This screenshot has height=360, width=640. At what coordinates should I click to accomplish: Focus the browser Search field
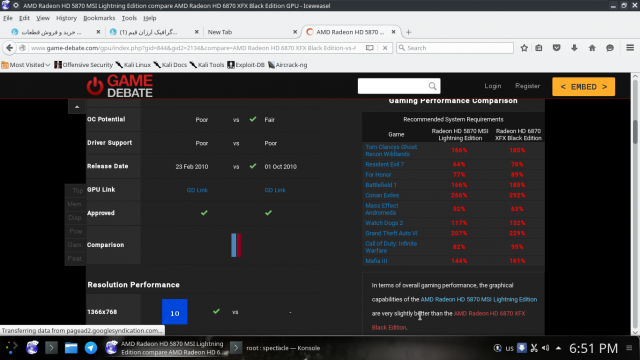click(455, 48)
